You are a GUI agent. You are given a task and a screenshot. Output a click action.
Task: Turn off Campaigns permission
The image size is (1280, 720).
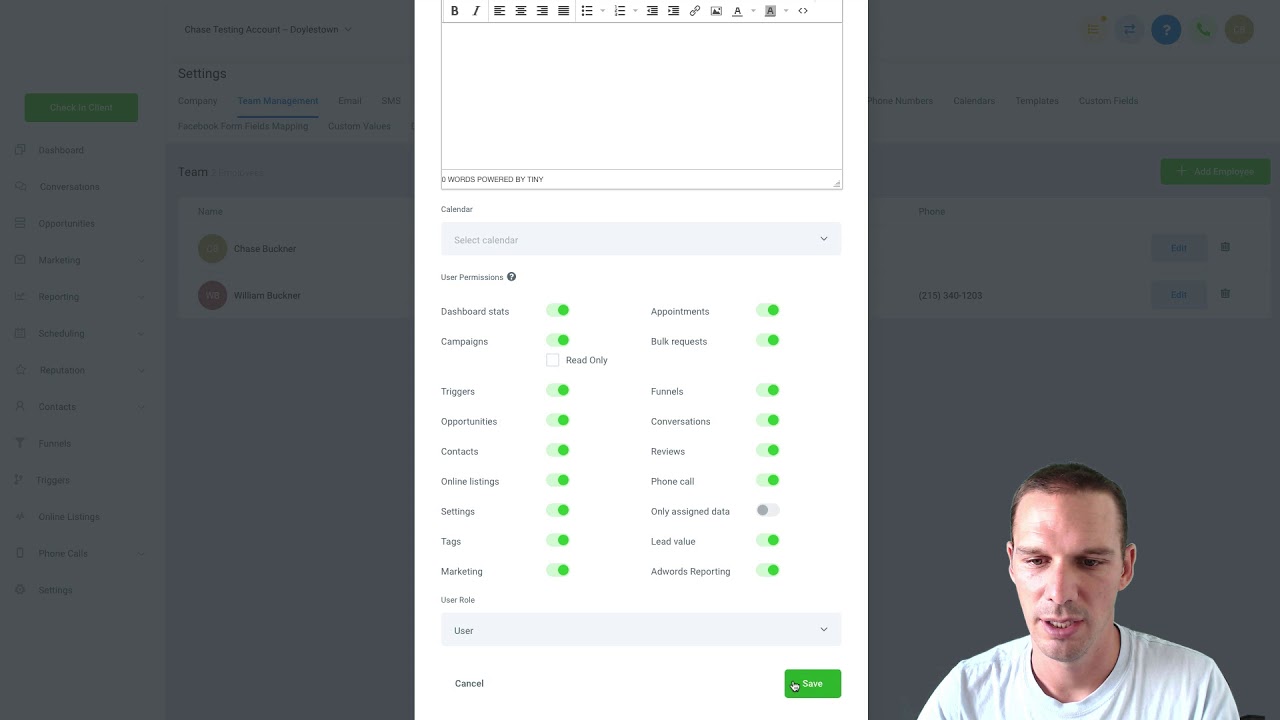(x=558, y=341)
